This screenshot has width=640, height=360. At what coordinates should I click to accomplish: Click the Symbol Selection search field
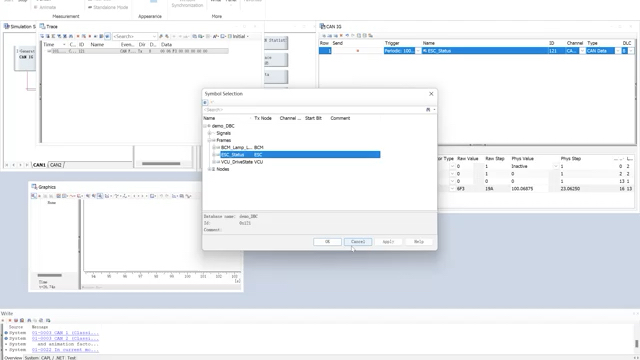pos(313,110)
